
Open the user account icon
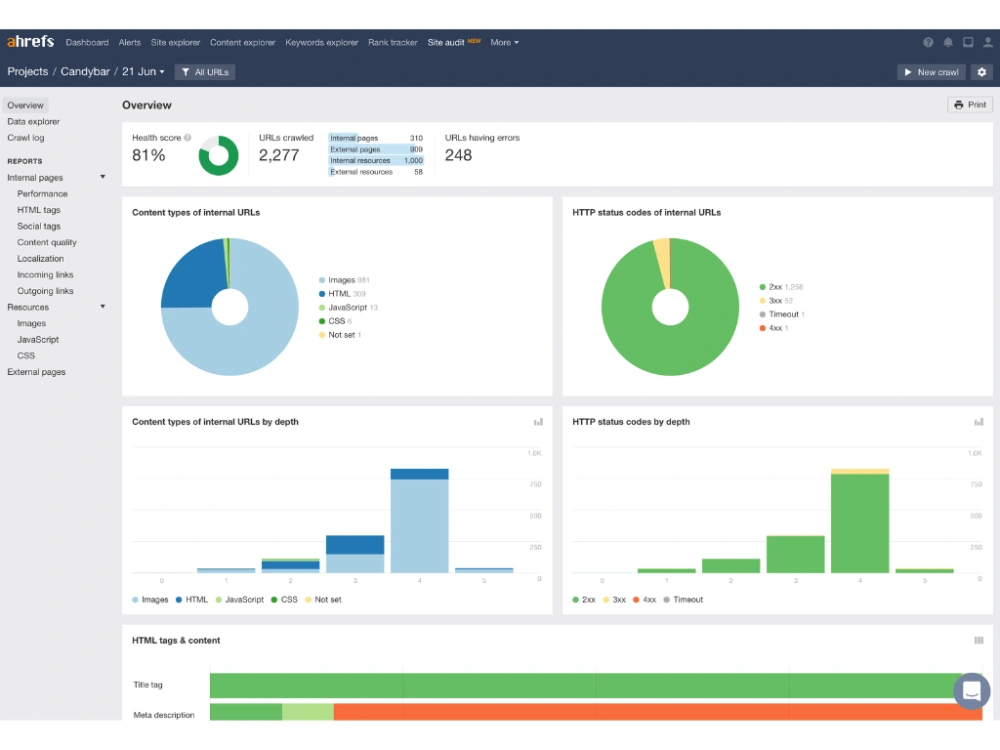[x=988, y=42]
